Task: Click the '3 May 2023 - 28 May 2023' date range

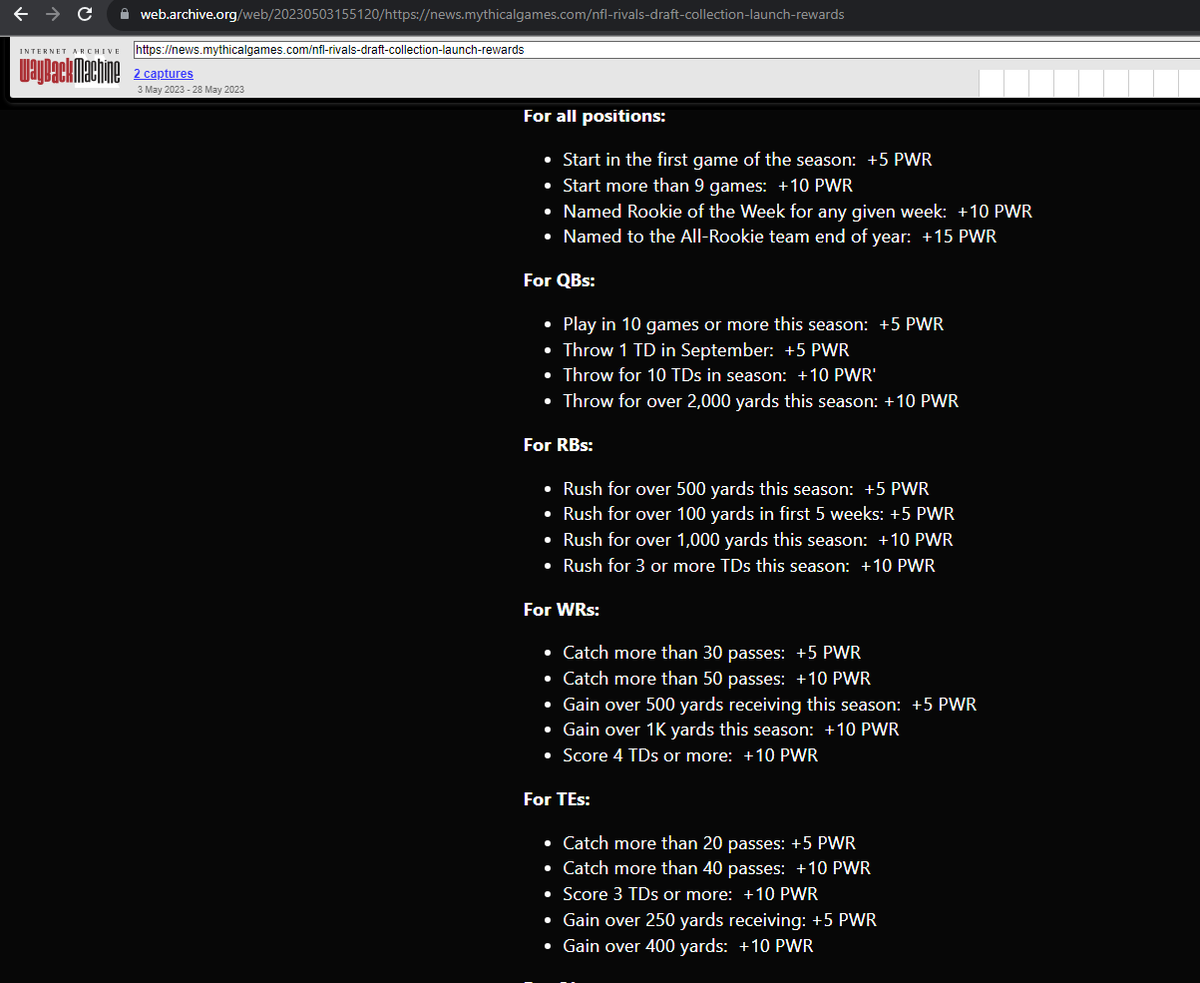Action: point(191,90)
